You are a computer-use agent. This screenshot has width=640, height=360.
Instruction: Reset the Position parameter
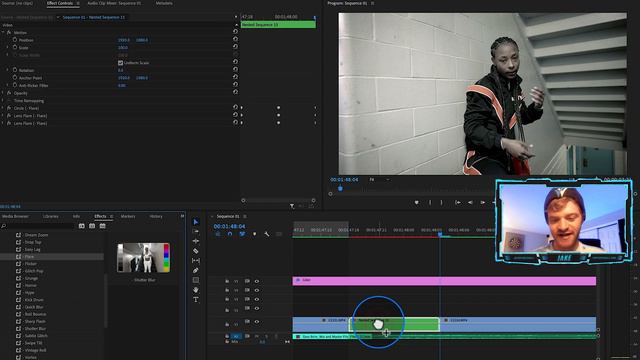pyautogui.click(x=236, y=39)
